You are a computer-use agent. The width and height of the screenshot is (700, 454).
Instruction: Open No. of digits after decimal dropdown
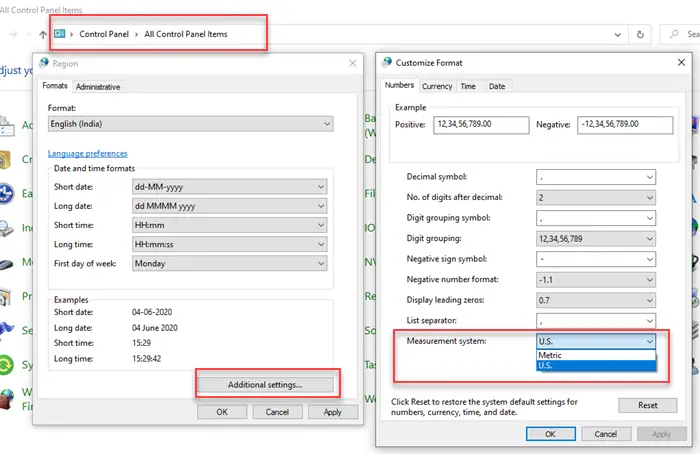596,197
